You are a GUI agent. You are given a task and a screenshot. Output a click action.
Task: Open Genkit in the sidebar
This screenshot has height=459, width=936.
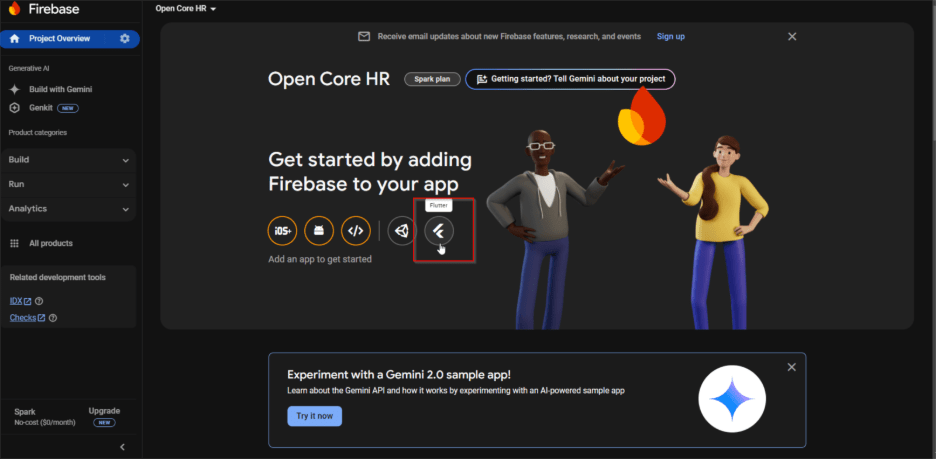pos(41,107)
